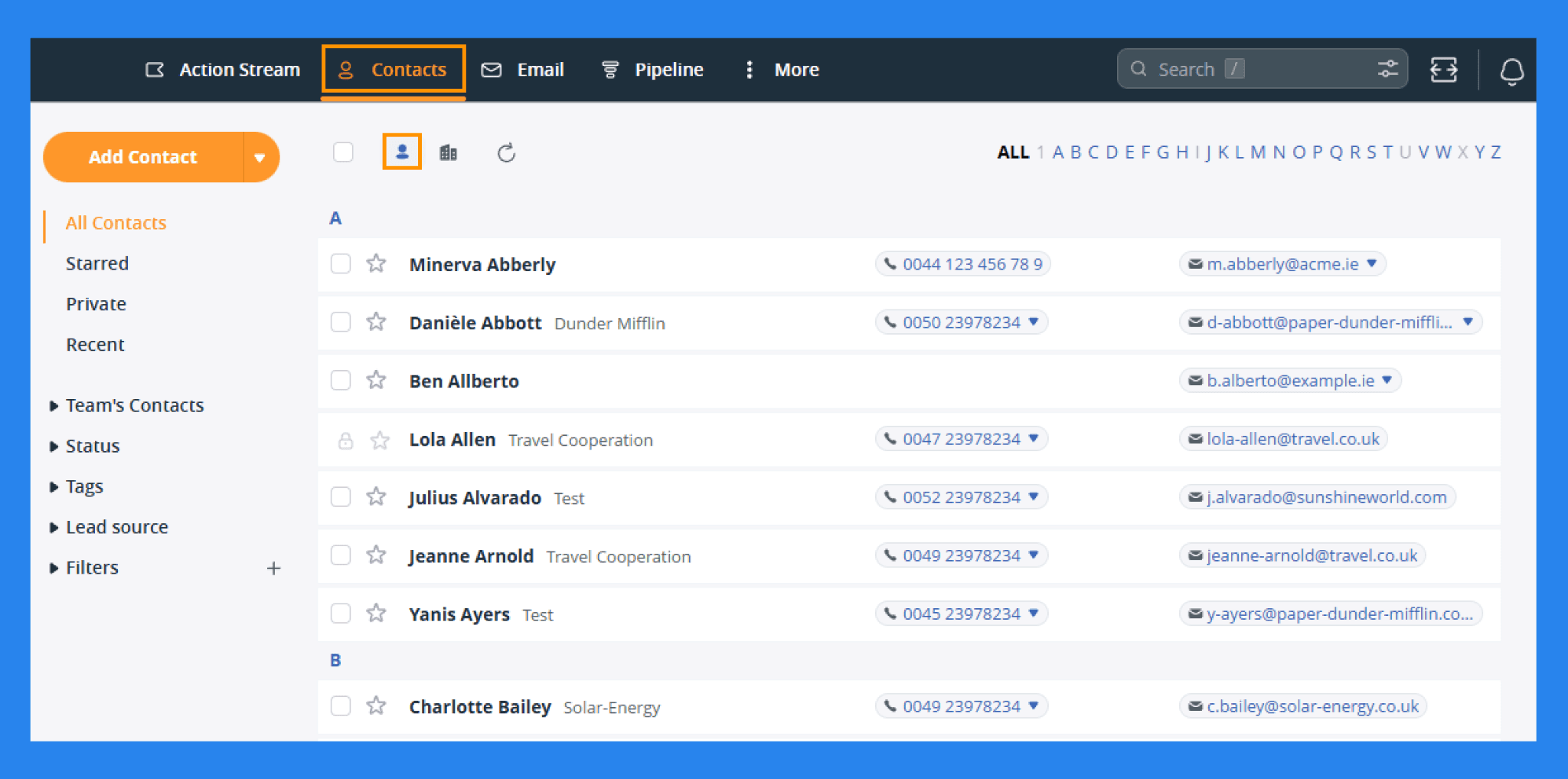
Task: Expand Tags section
Action: tap(54, 487)
